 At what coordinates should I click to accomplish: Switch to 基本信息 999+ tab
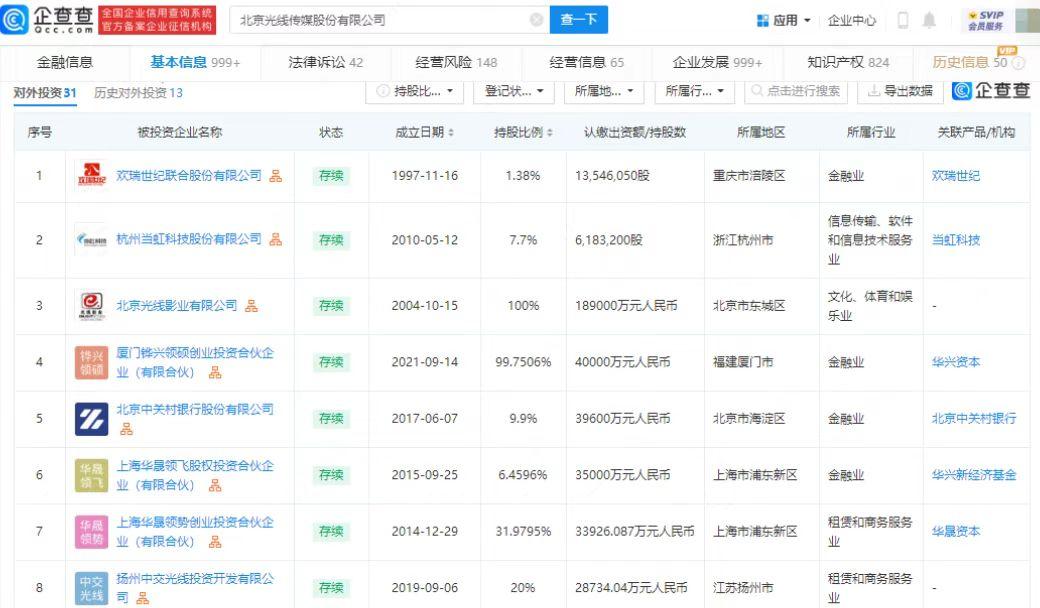click(x=195, y=62)
